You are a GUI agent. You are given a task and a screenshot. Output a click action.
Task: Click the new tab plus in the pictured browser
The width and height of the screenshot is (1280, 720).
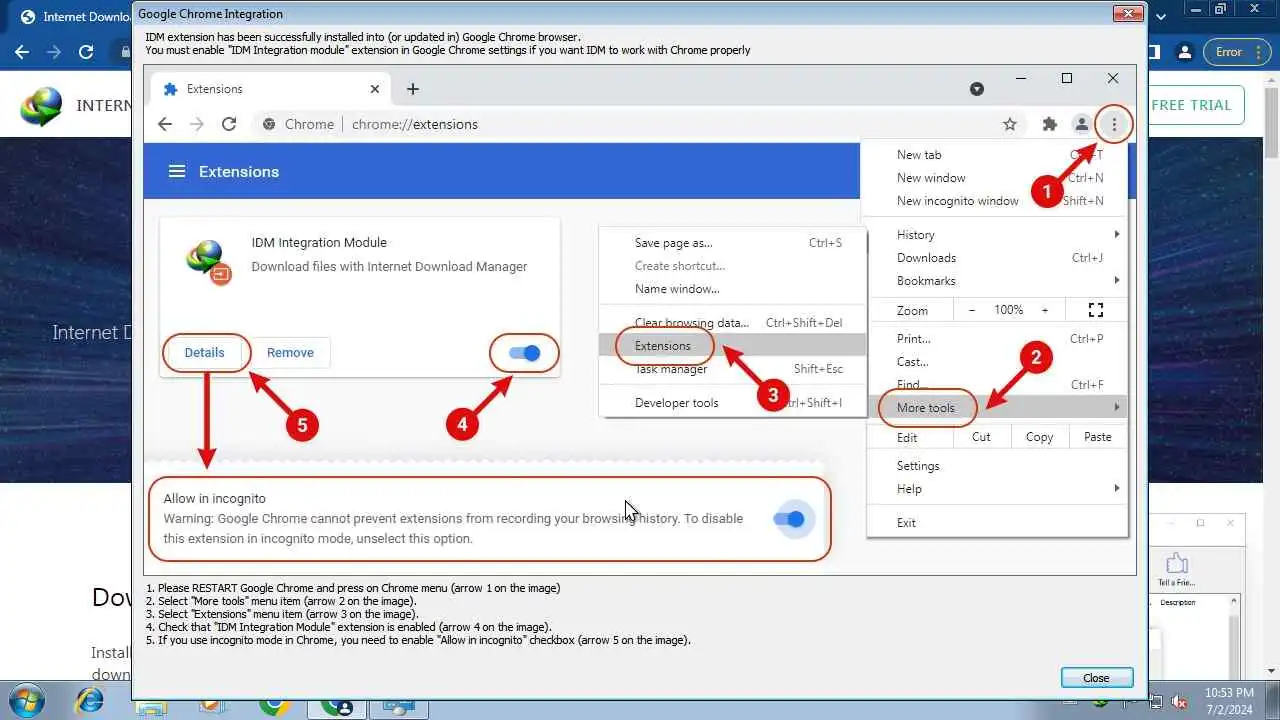[x=412, y=89]
